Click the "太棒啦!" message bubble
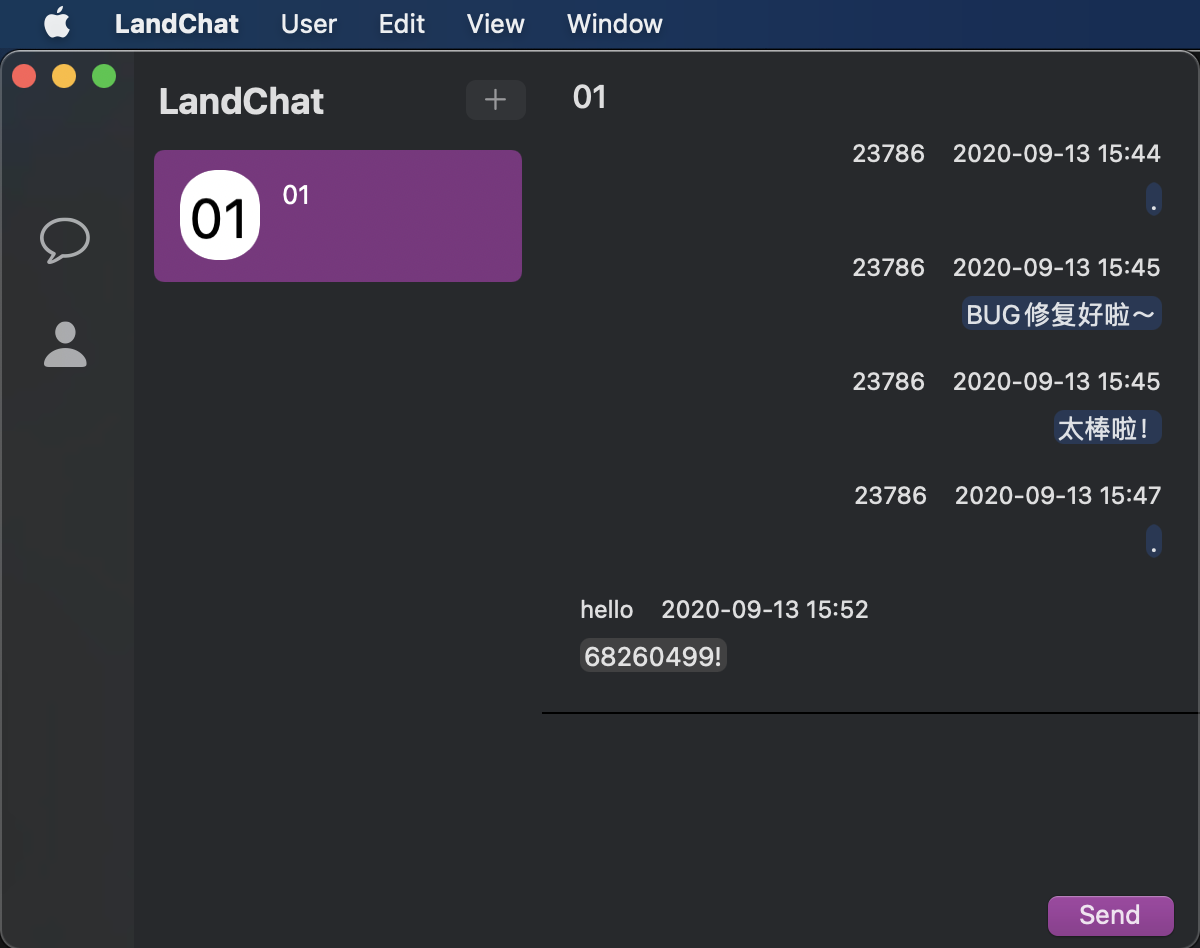 (1108, 429)
